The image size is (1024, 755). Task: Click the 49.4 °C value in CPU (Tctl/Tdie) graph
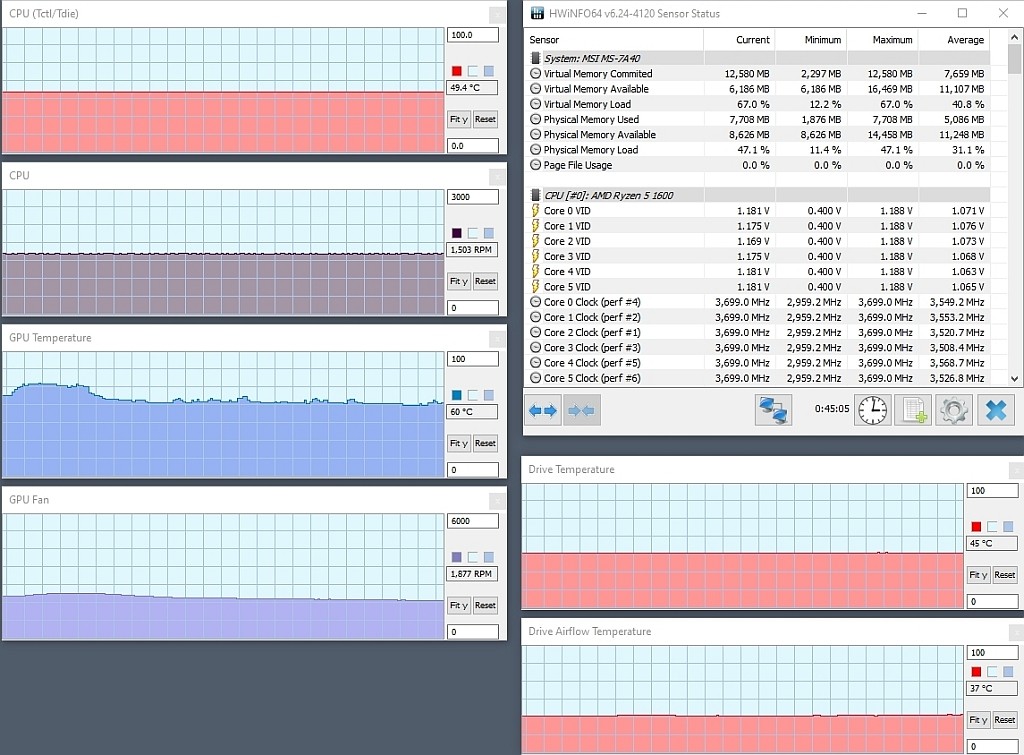point(473,88)
